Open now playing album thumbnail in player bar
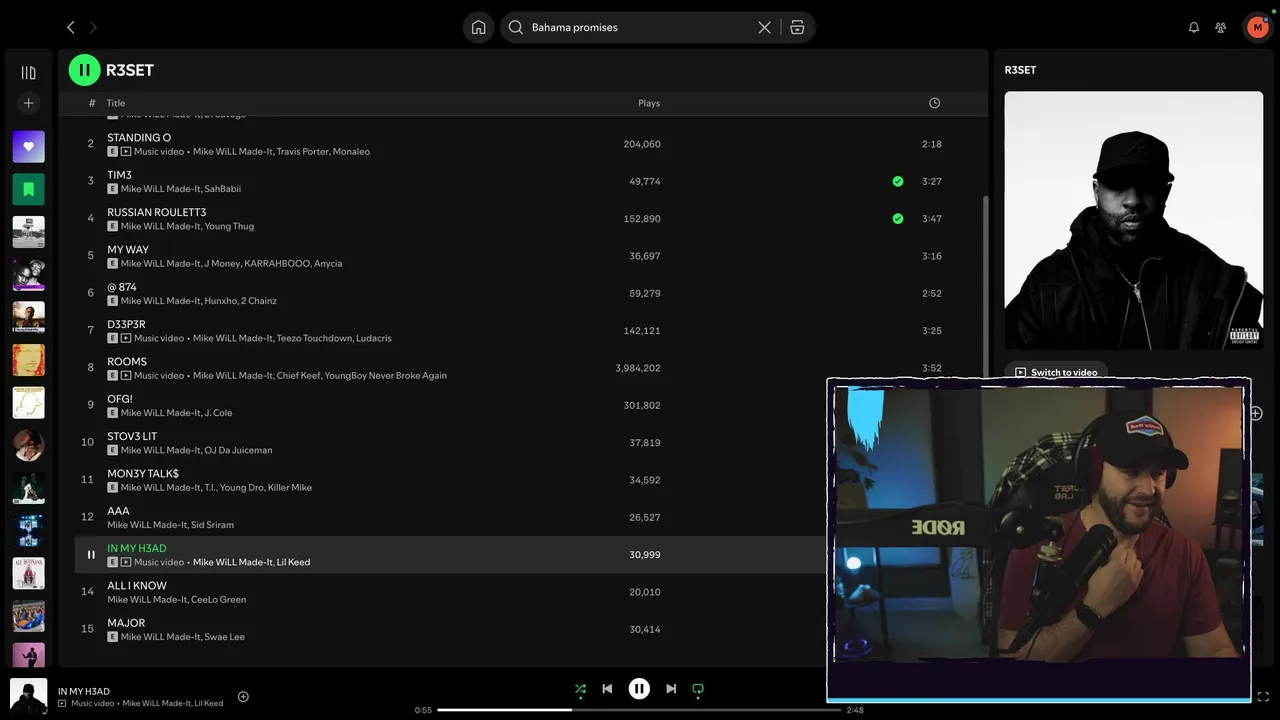This screenshot has width=1280, height=720. (x=28, y=697)
